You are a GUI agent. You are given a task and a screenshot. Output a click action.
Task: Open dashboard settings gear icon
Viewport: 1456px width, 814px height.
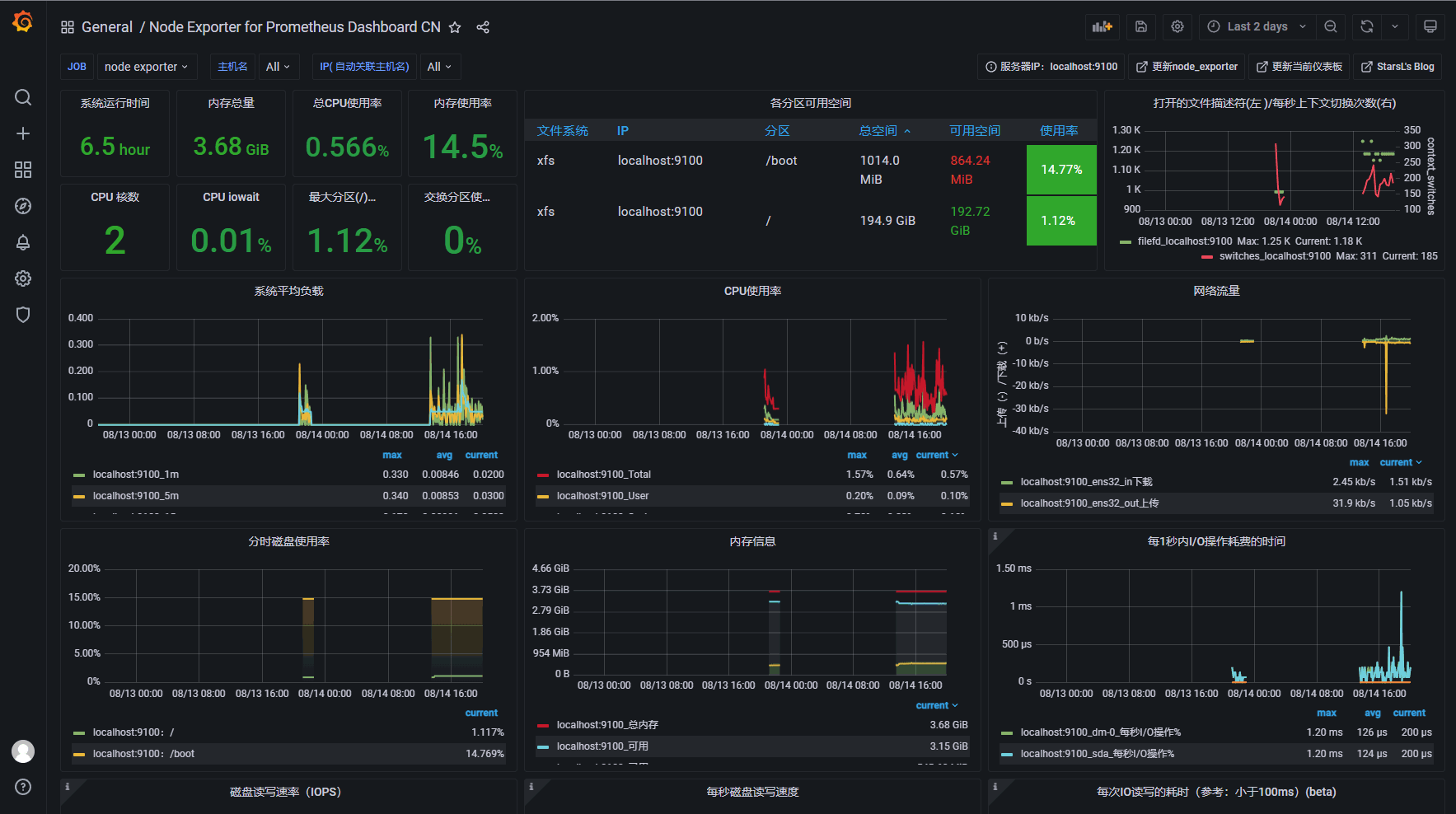tap(1177, 26)
